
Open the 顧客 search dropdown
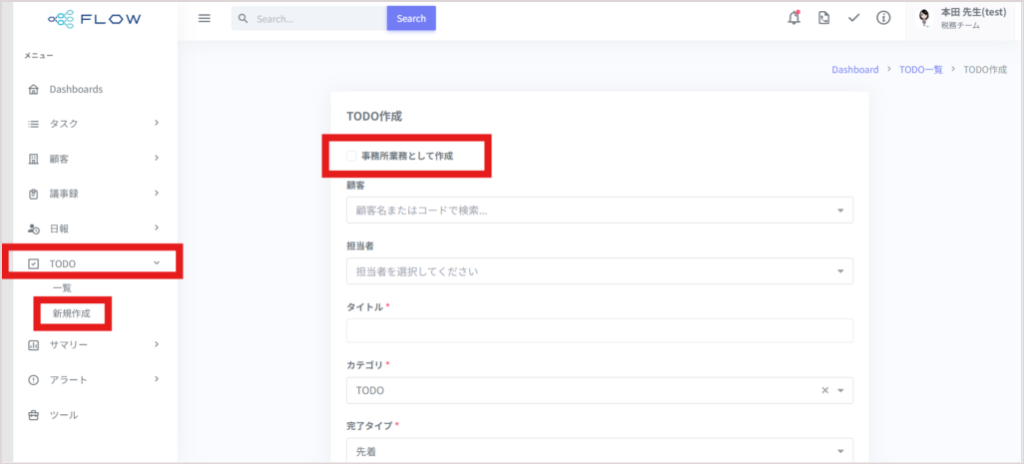click(600, 210)
